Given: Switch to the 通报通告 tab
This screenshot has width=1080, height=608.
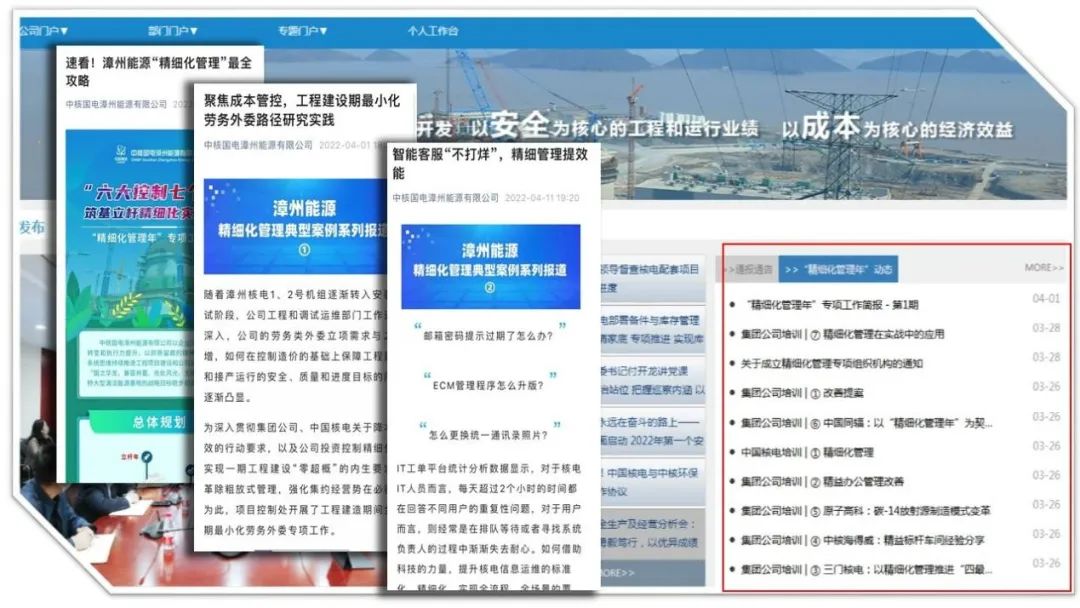Looking at the screenshot, I should pos(748,269).
